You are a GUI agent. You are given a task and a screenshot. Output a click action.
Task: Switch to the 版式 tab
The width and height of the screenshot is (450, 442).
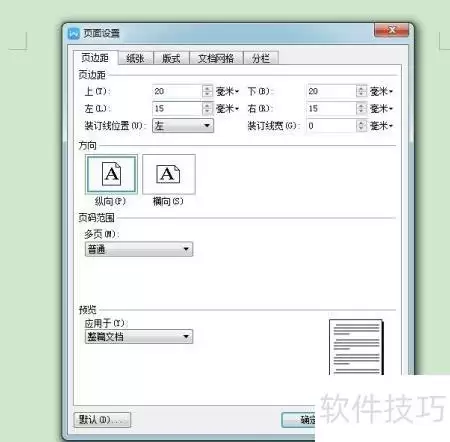[171, 58]
